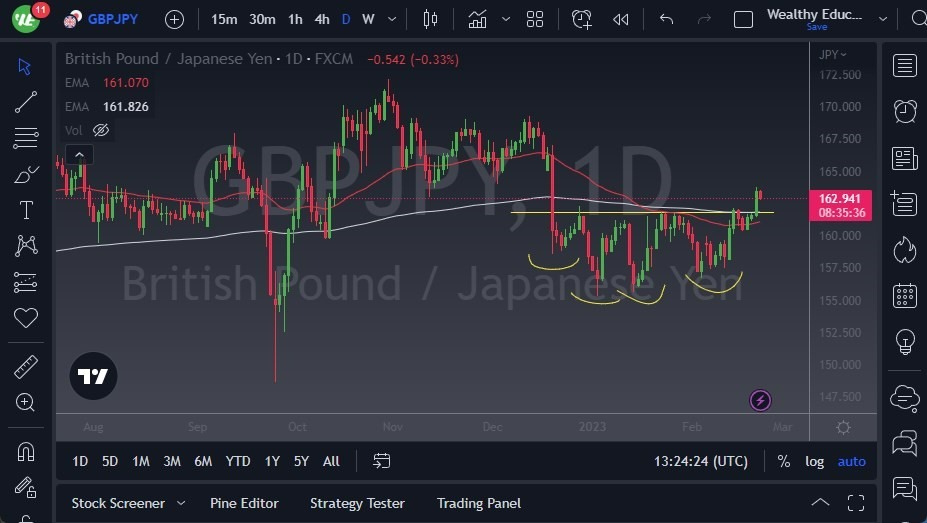Select the daily D timeframe
Viewport: 927px width, 523px height.
pos(346,20)
